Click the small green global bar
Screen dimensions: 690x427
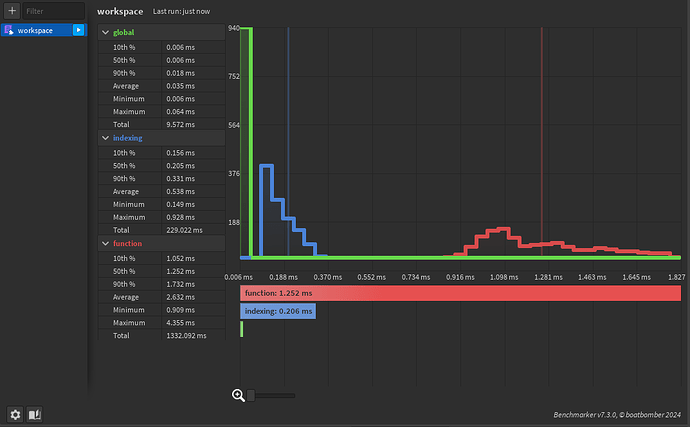(242, 329)
